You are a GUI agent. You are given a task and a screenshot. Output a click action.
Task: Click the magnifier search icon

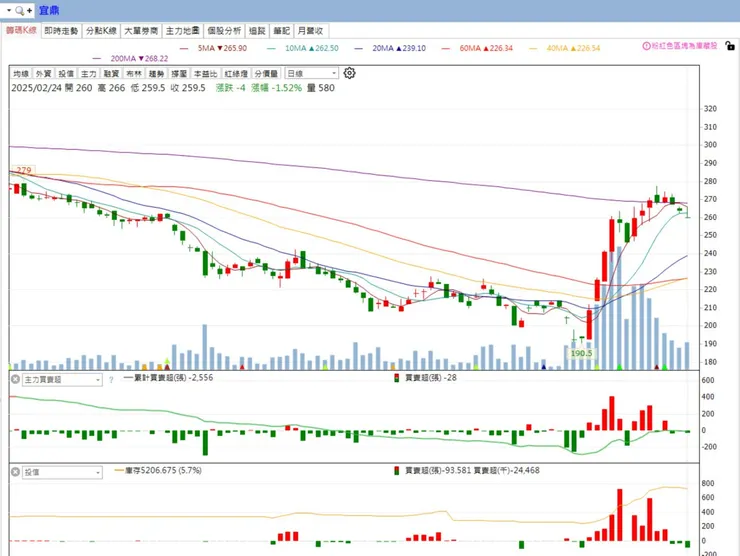coord(19,10)
